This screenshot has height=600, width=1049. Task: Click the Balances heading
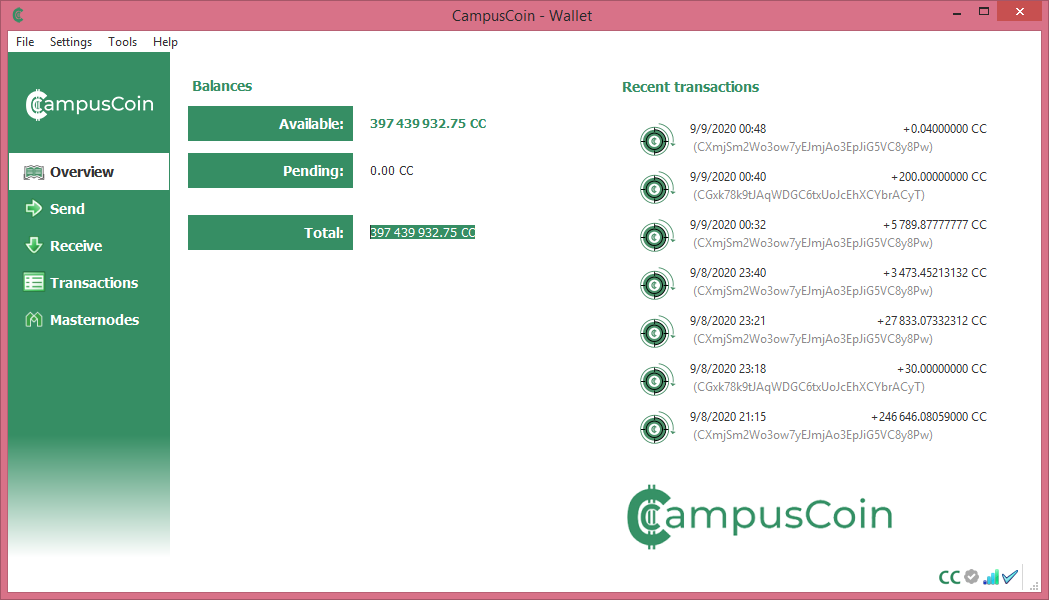pyautogui.click(x=222, y=86)
